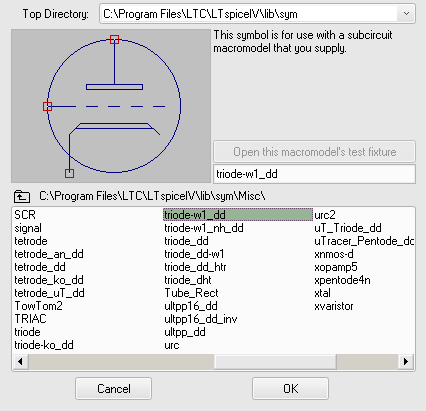
Task: Select ultpp16_dd in the list
Action: [x=191, y=306]
